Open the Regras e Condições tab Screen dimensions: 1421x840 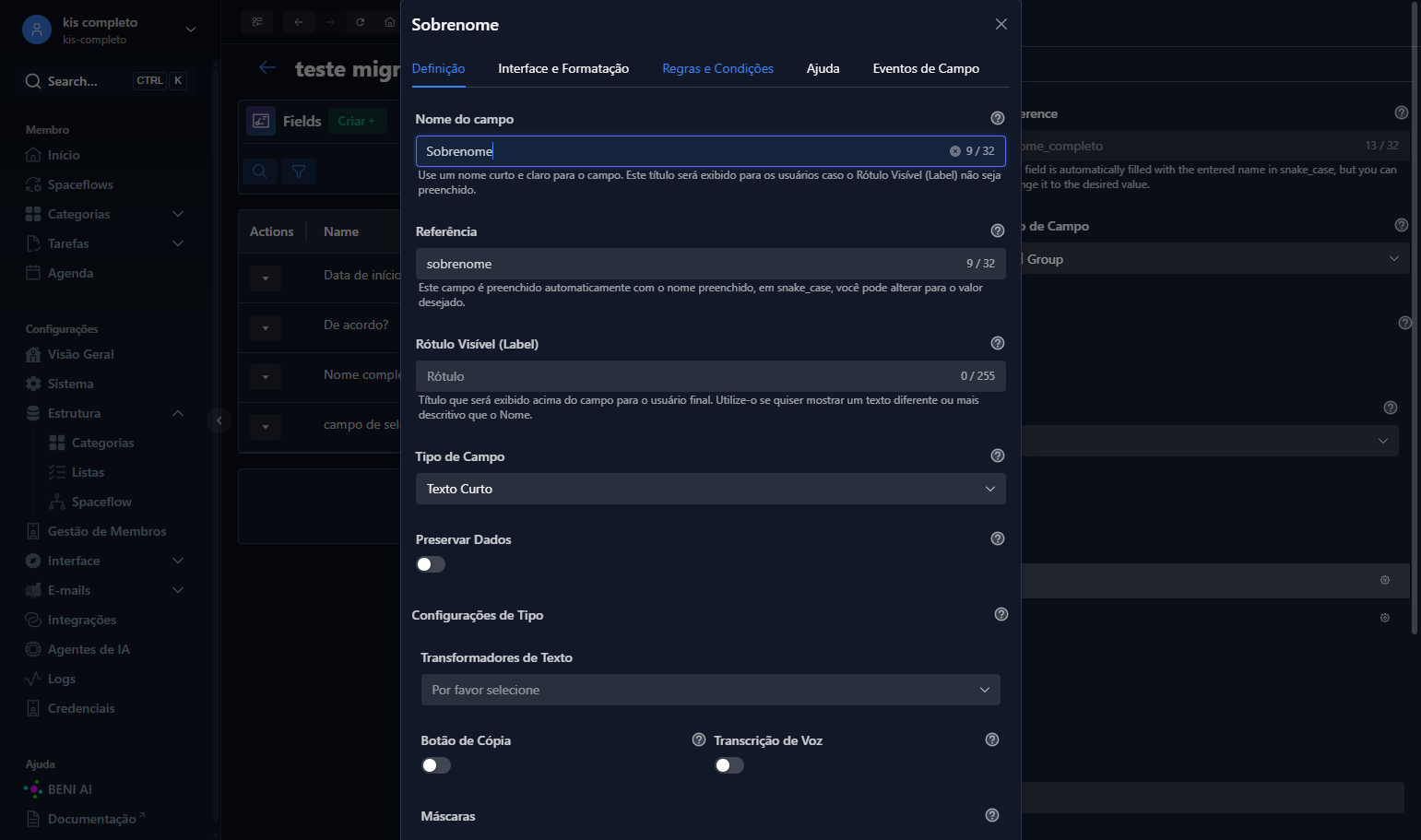[717, 68]
